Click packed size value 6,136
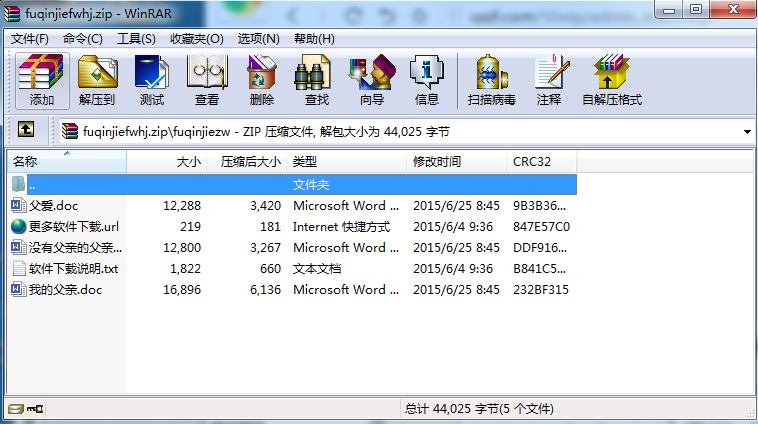The width and height of the screenshot is (758, 424). pos(265,290)
